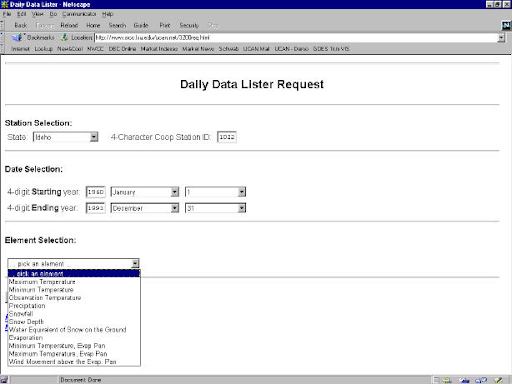Click the Home toolbar button
Image resolution: width=512 pixels, height=384 pixels.
(x=93, y=25)
